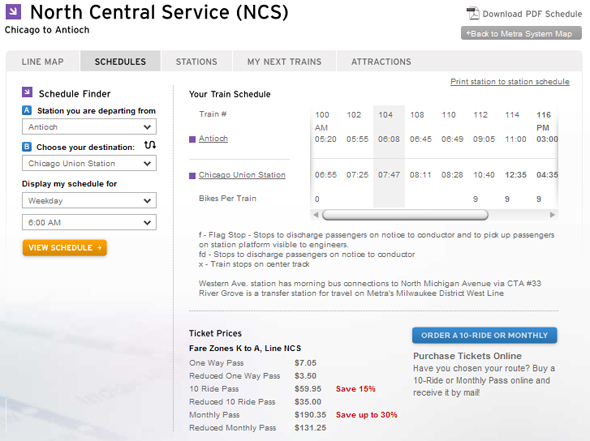Image resolution: width=590 pixels, height=441 pixels.
Task: Swap departure and destination stations icon
Action: pyautogui.click(x=150, y=145)
